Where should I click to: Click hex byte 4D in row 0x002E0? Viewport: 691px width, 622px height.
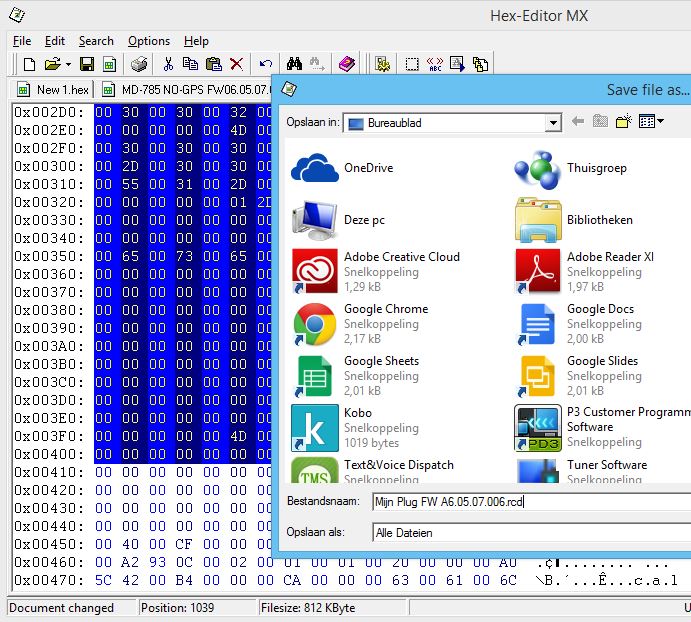[238, 130]
